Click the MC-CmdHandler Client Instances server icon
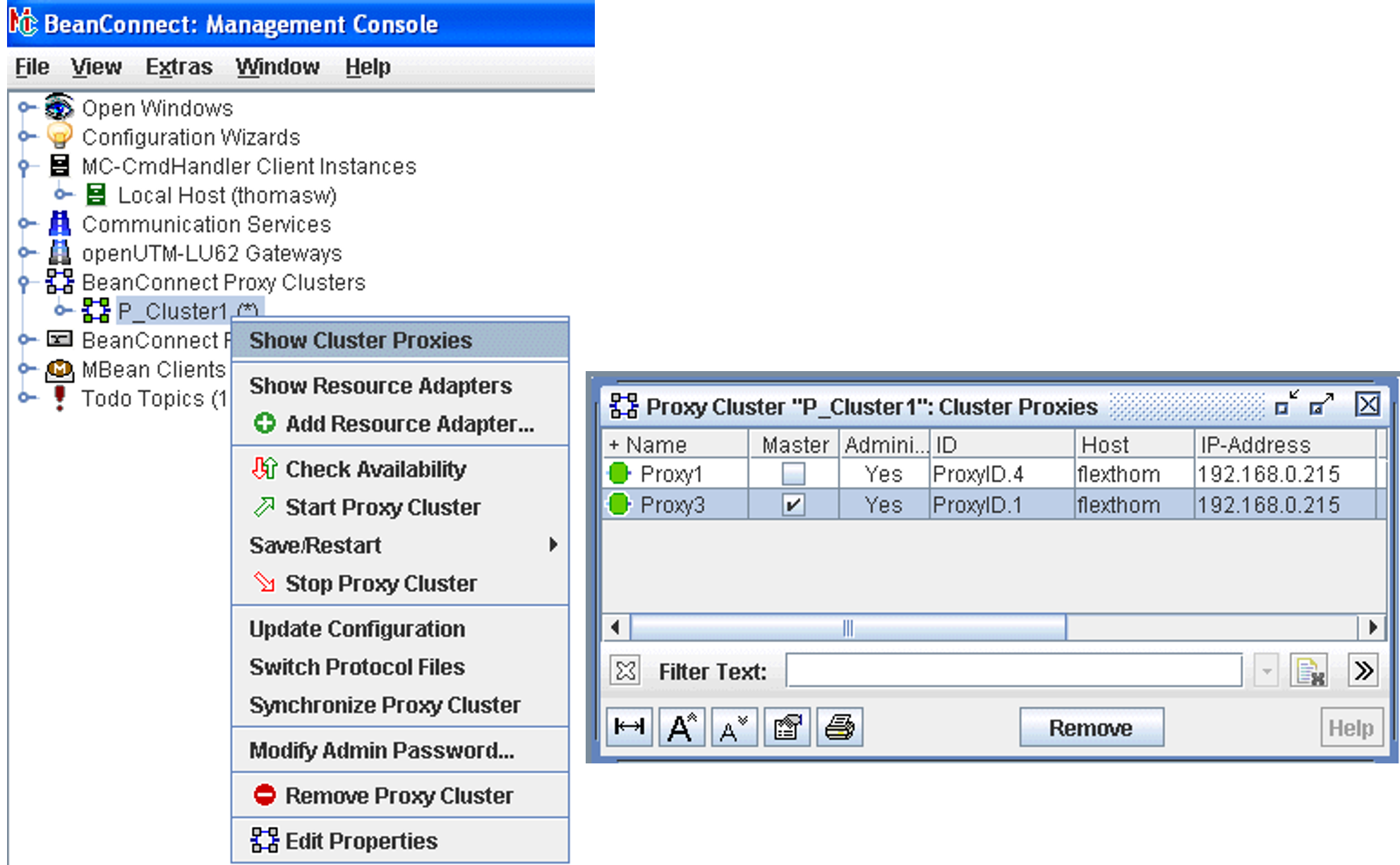Viewport: 1400px width, 865px height. 59,165
